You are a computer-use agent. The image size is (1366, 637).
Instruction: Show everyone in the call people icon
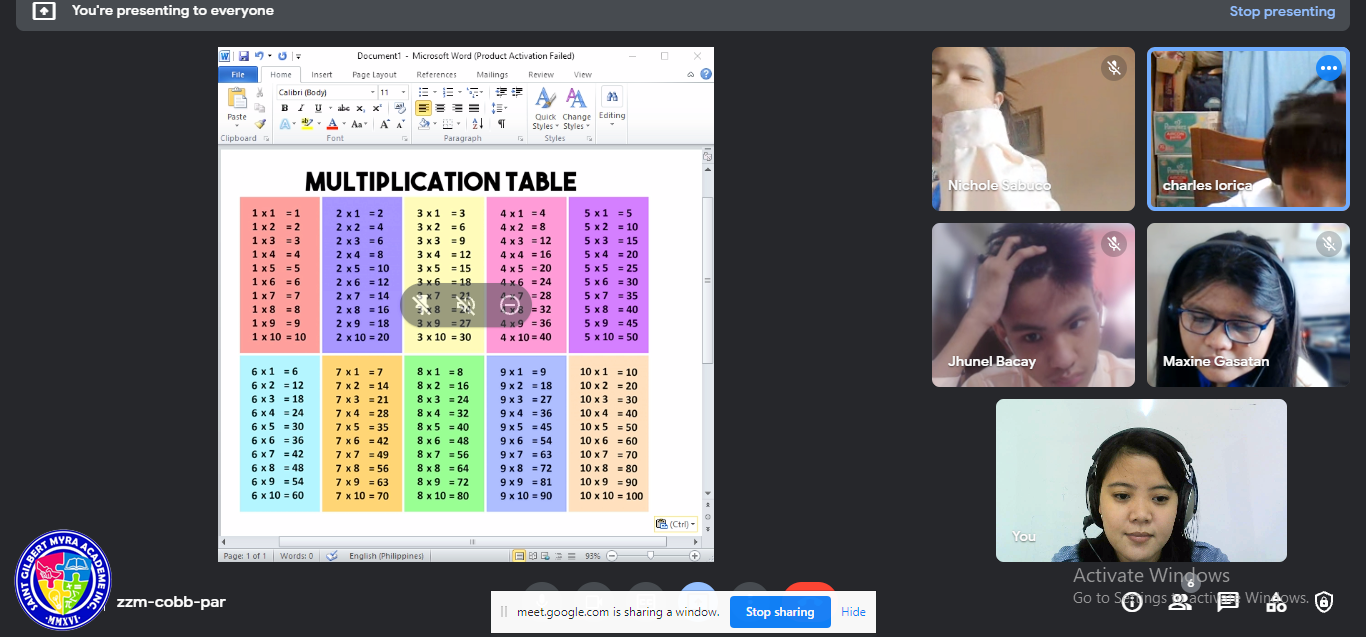[1180, 602]
